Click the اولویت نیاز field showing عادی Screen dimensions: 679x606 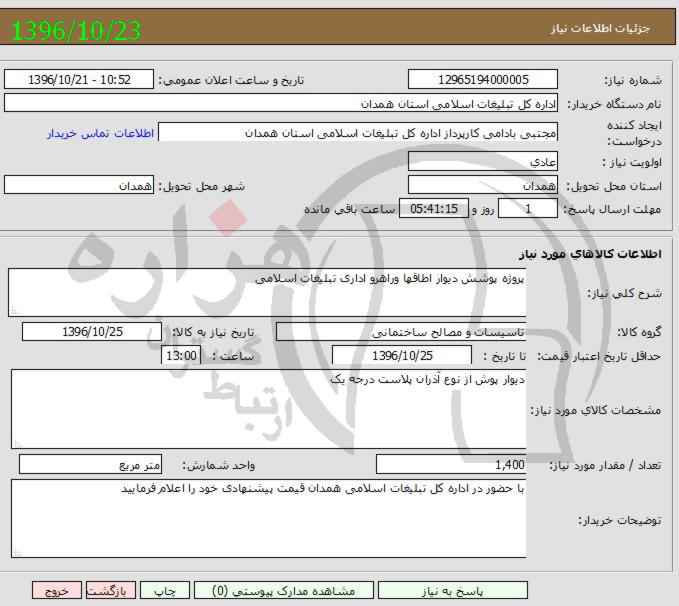point(483,162)
